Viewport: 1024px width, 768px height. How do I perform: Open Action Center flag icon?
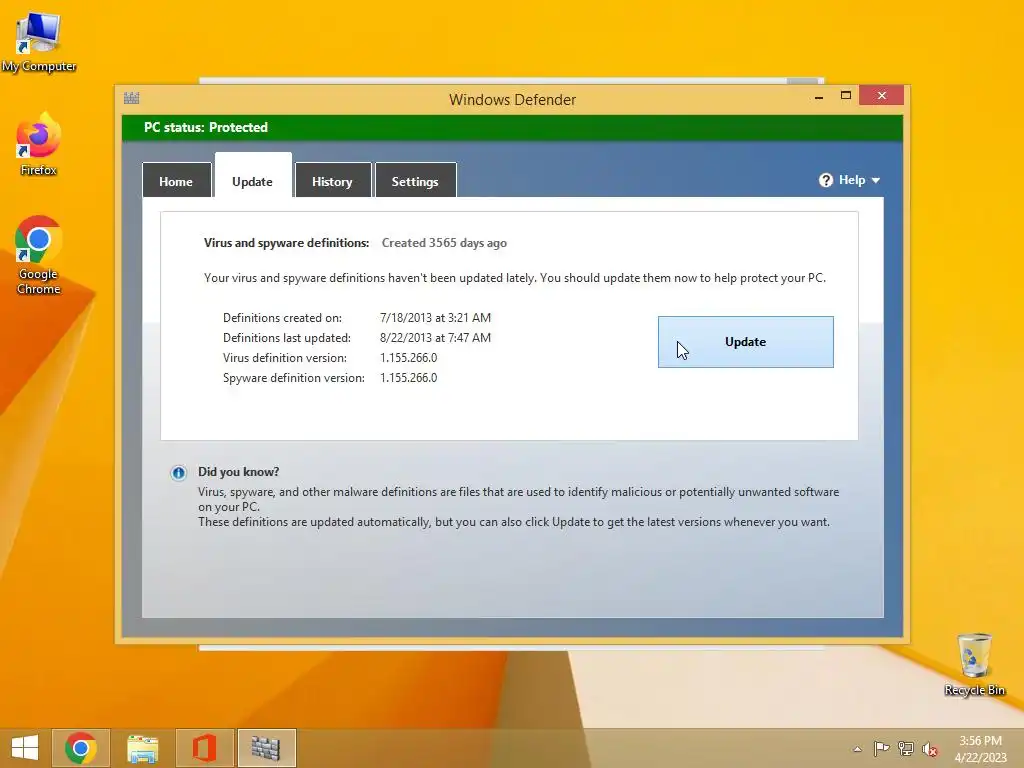pyautogui.click(x=881, y=749)
